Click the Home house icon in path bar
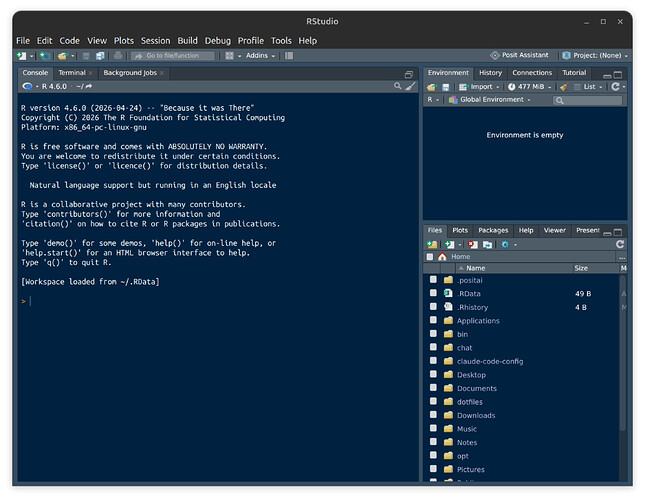The height and width of the screenshot is (500, 645). pyautogui.click(x=442, y=257)
